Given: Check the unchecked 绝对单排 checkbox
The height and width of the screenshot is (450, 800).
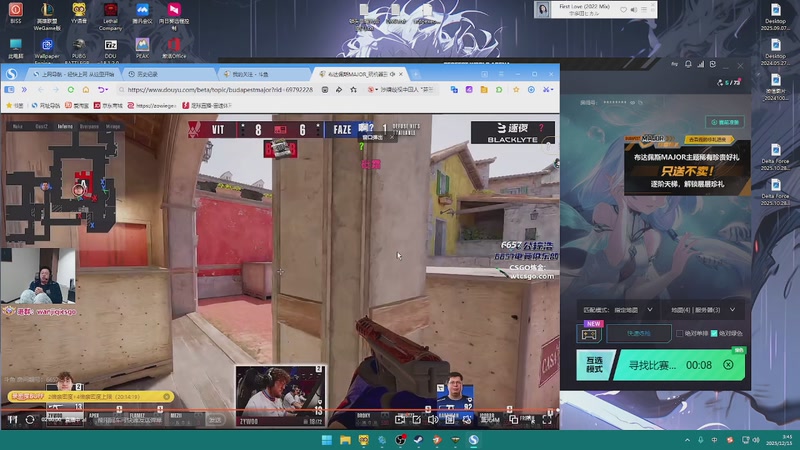Looking at the screenshot, I should [x=680, y=334].
